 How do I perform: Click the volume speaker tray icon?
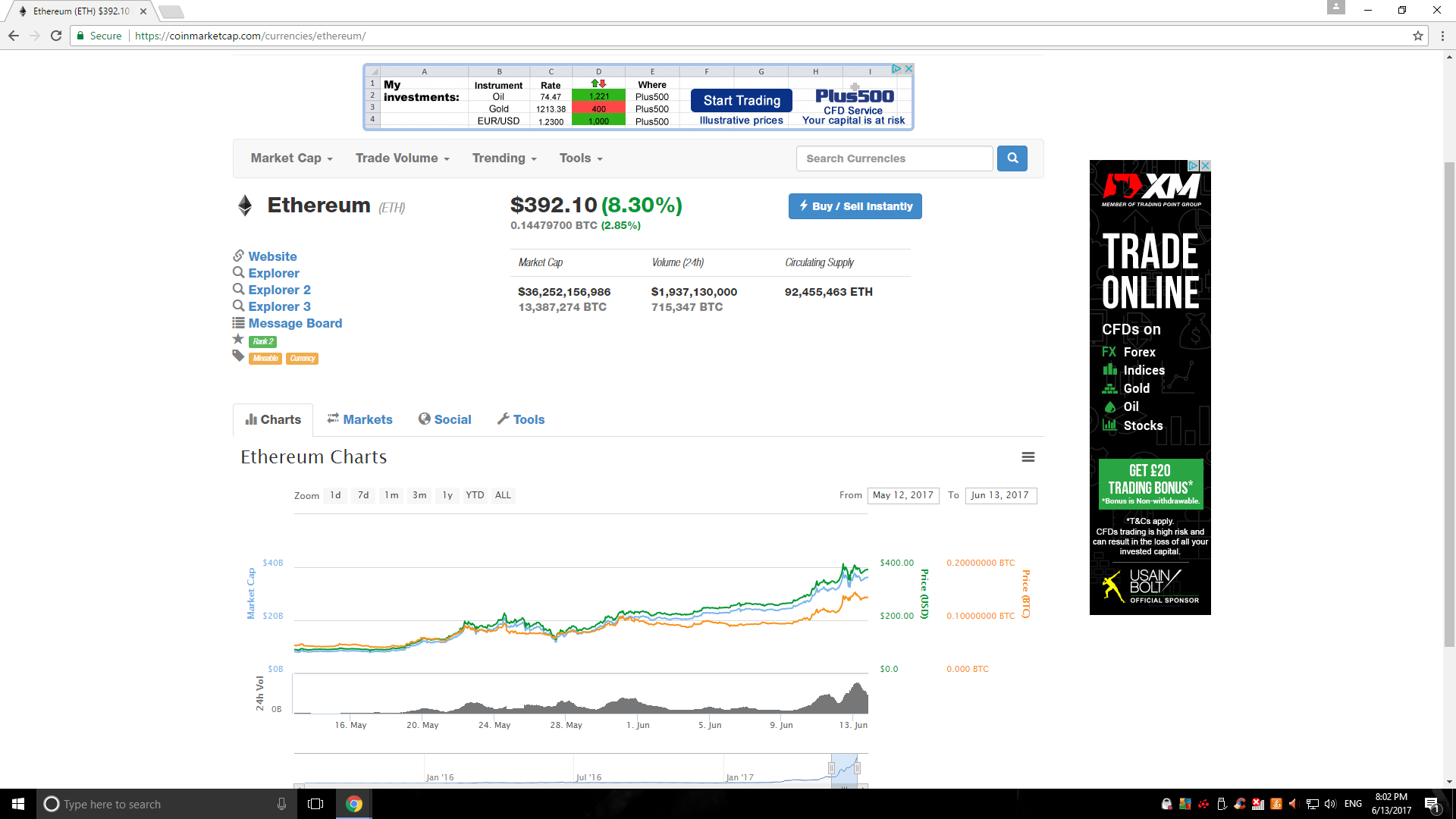(x=1330, y=804)
